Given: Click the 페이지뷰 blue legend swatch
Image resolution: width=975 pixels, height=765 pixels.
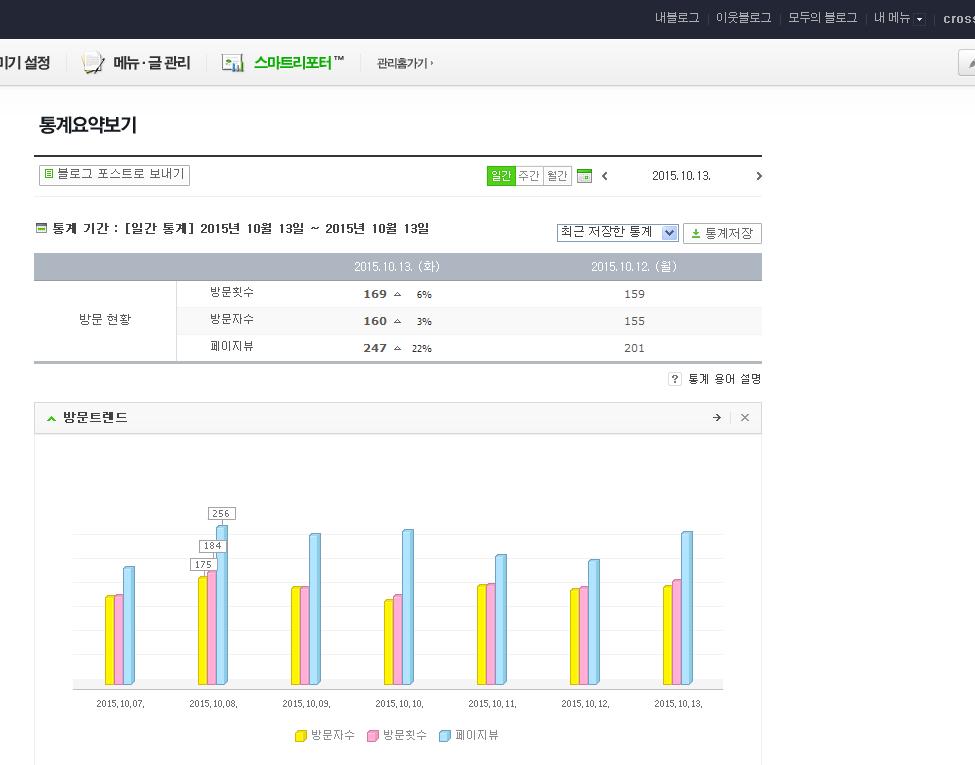Looking at the screenshot, I should tap(445, 736).
